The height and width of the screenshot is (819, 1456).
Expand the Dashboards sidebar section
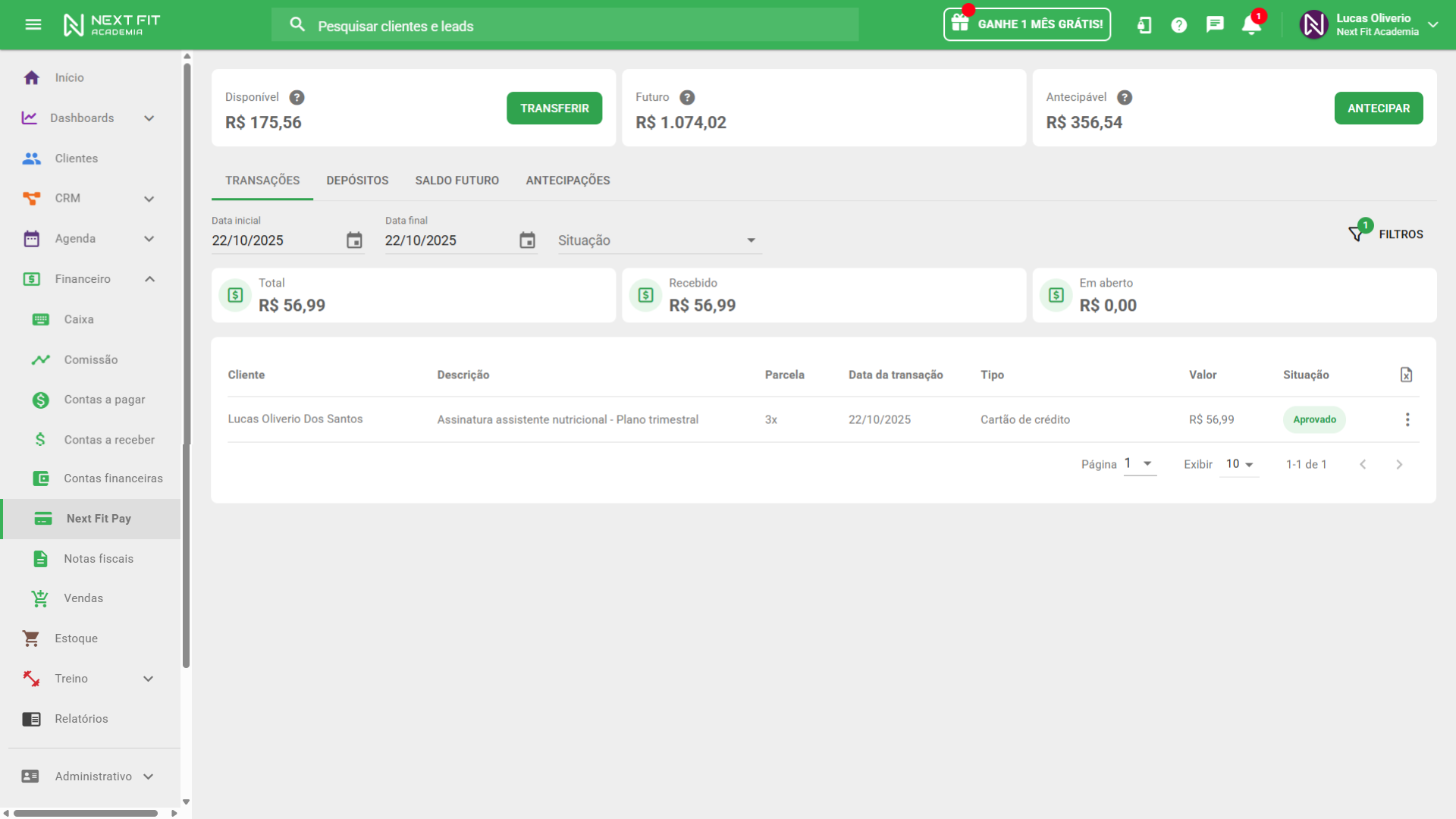point(149,118)
